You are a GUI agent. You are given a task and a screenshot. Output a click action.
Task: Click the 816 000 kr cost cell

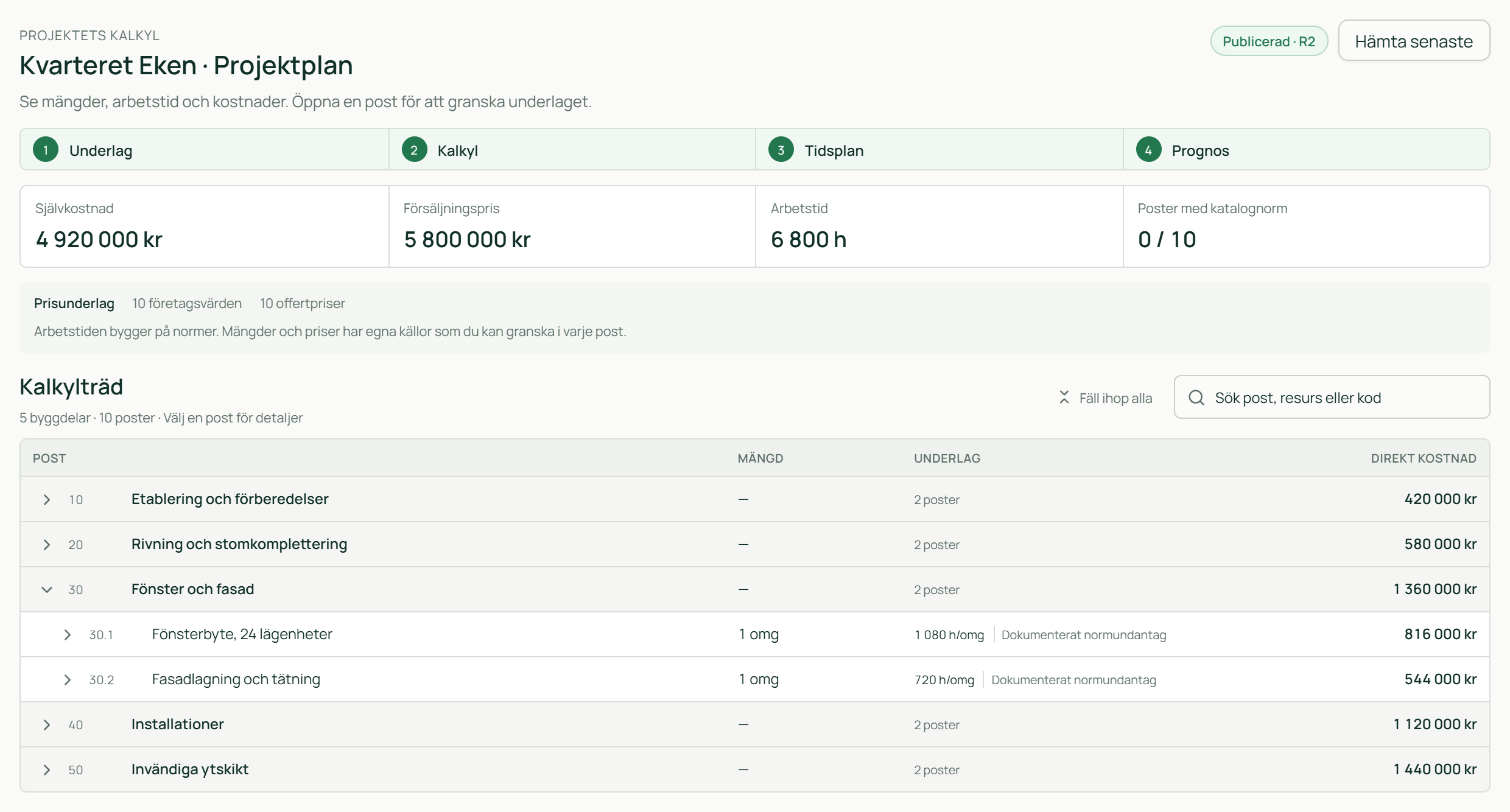[1440, 634]
